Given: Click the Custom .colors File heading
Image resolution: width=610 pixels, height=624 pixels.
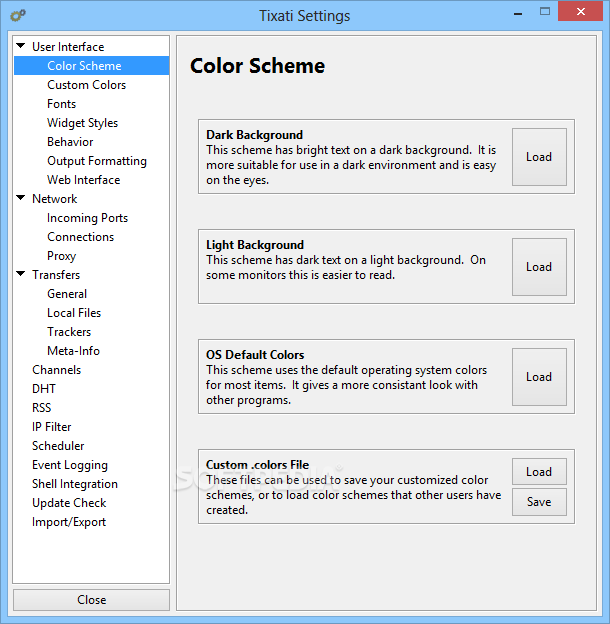Looking at the screenshot, I should [257, 465].
